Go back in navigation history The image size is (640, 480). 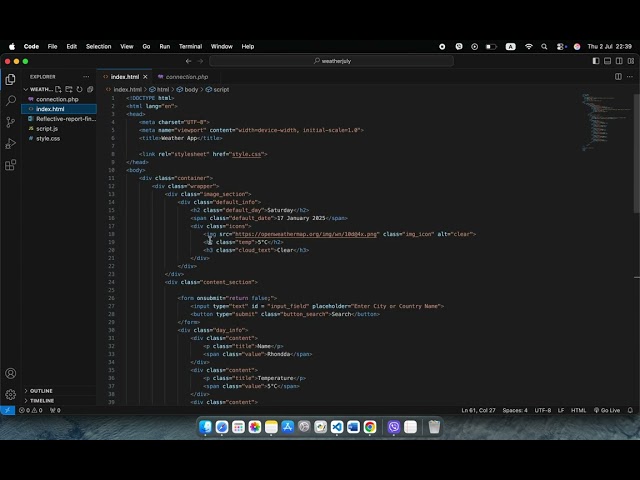click(x=188, y=61)
